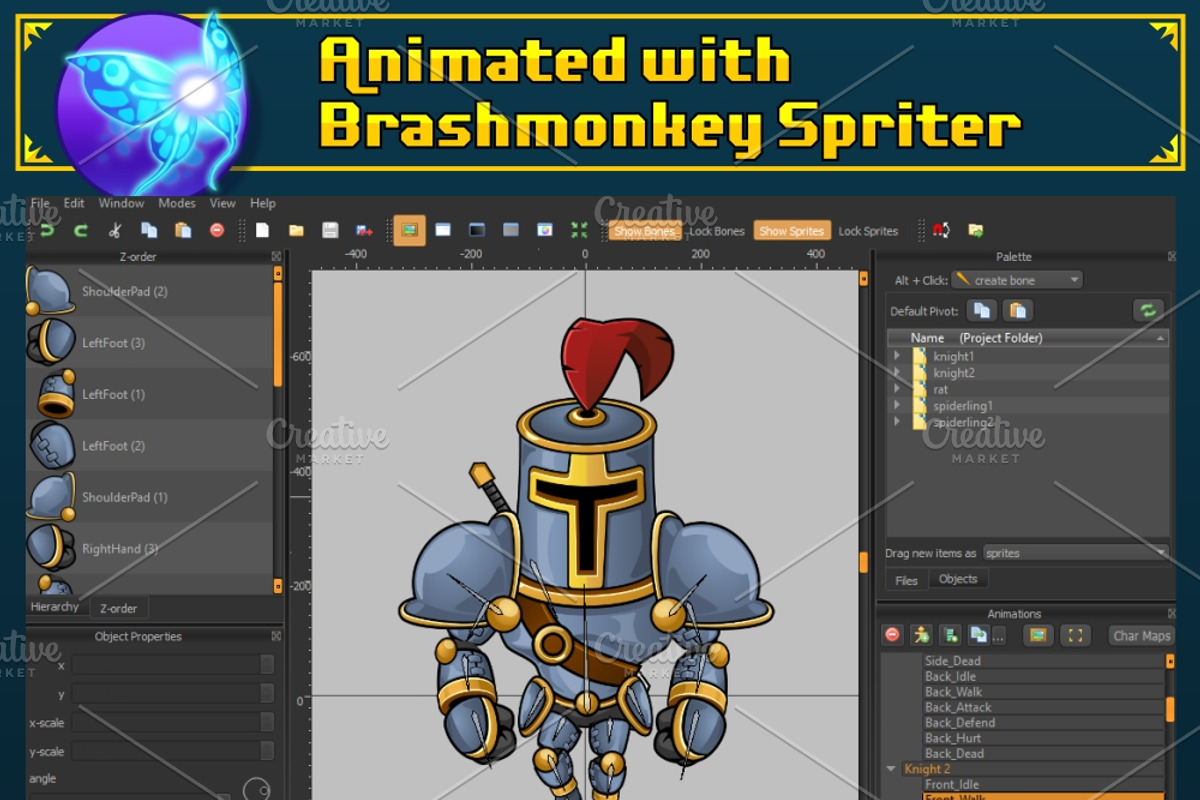Click the green expand arrows icon in toolbar
Image resolution: width=1200 pixels, height=800 pixels.
(579, 231)
